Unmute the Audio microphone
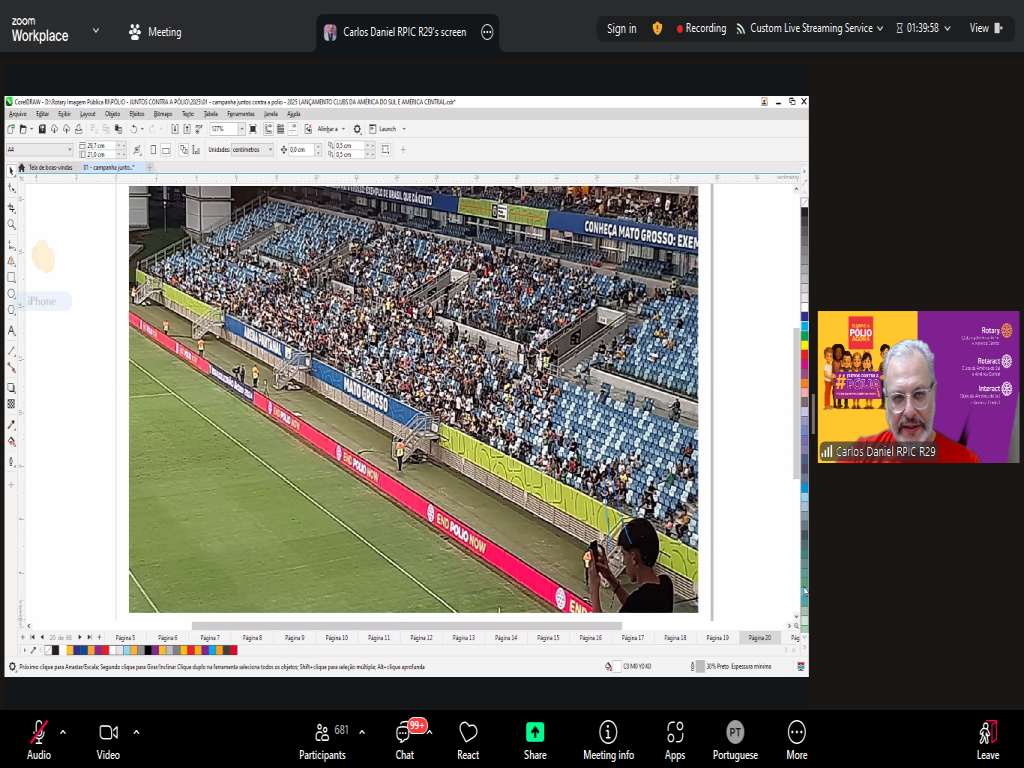Image resolution: width=1024 pixels, height=768 pixels. (x=39, y=738)
